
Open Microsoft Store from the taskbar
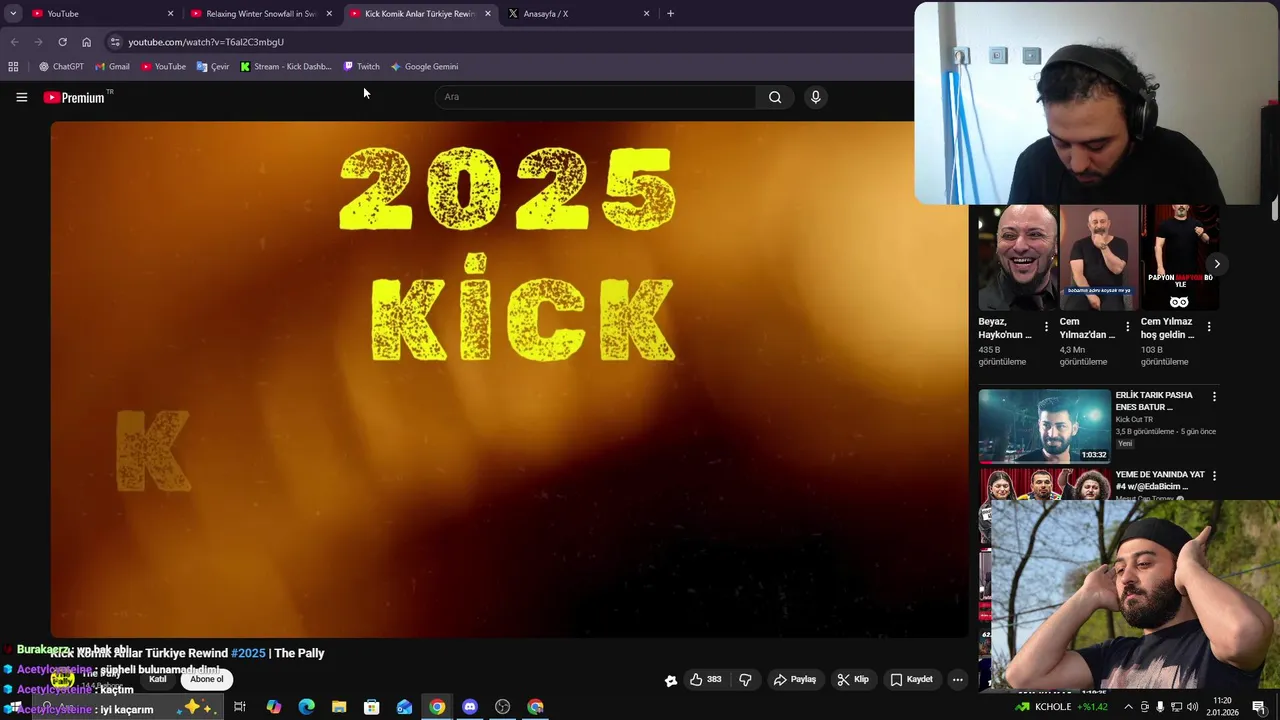tap(371, 707)
